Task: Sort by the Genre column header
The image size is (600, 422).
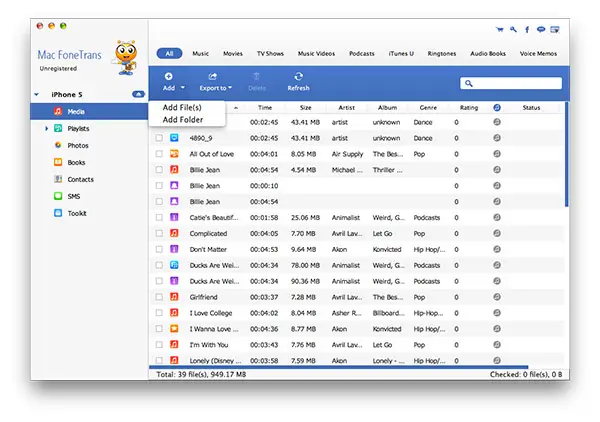Action: pos(428,108)
